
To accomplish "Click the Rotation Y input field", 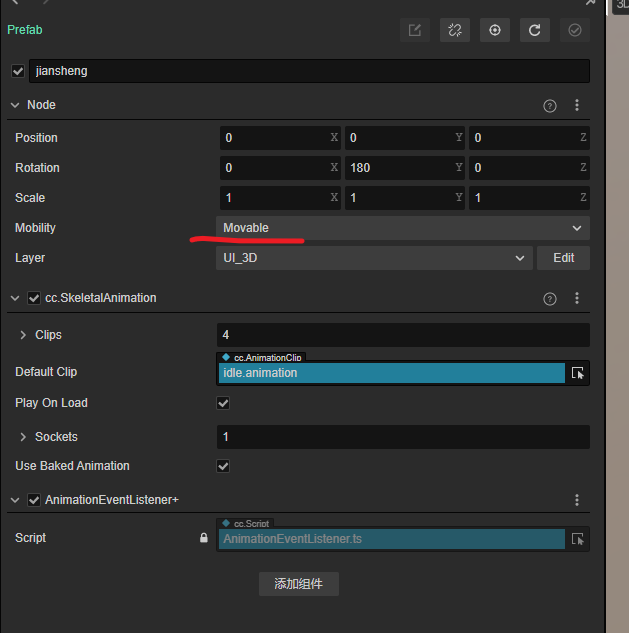I will point(400,168).
